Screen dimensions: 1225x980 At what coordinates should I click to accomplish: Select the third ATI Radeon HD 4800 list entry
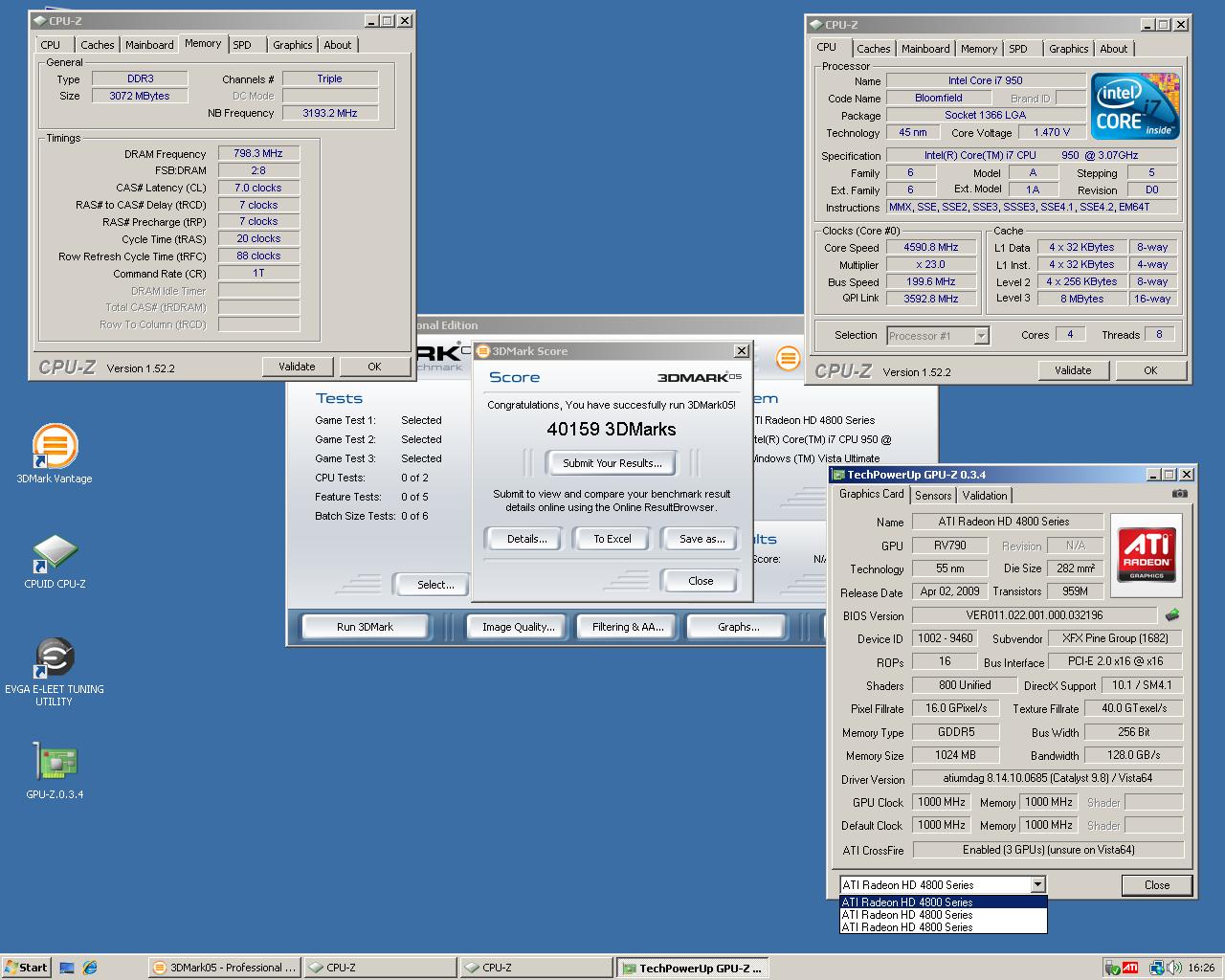[944, 927]
